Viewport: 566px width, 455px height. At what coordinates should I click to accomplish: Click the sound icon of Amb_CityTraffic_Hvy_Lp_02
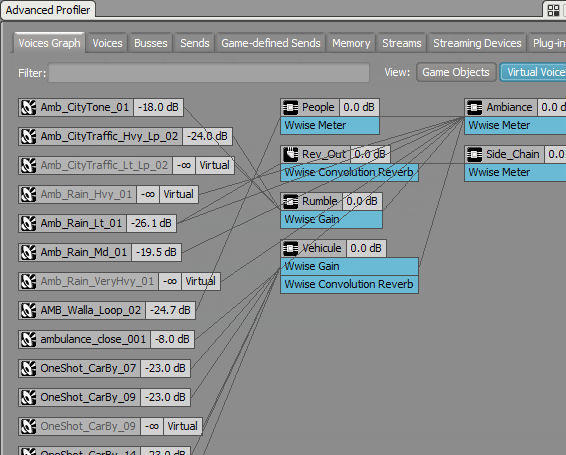[x=28, y=136]
